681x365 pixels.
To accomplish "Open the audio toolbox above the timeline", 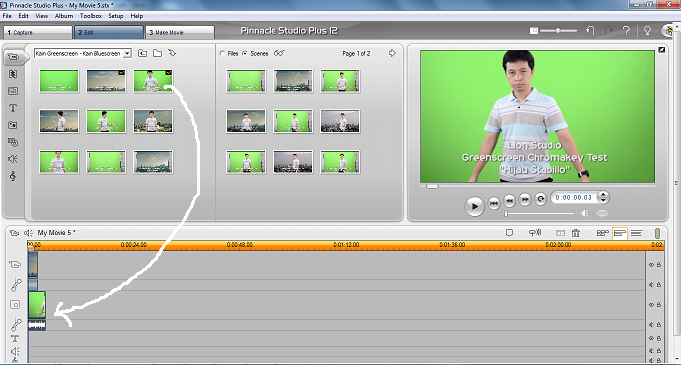I will tap(28, 233).
